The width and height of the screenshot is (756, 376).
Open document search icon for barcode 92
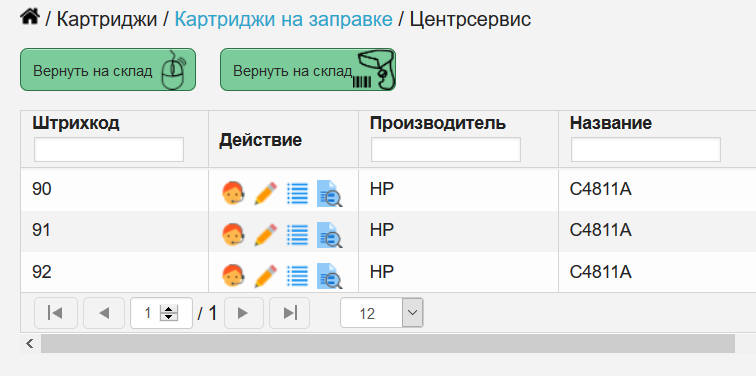[x=329, y=276]
